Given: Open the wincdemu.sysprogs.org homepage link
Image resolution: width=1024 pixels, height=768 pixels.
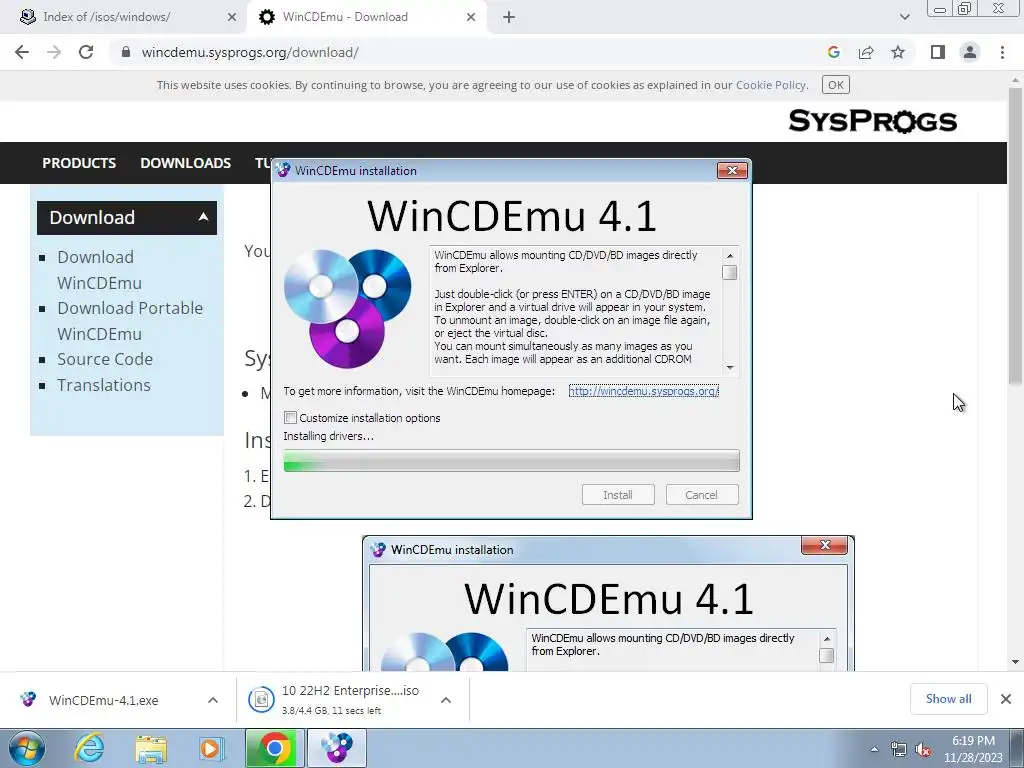Looking at the screenshot, I should coord(643,391).
